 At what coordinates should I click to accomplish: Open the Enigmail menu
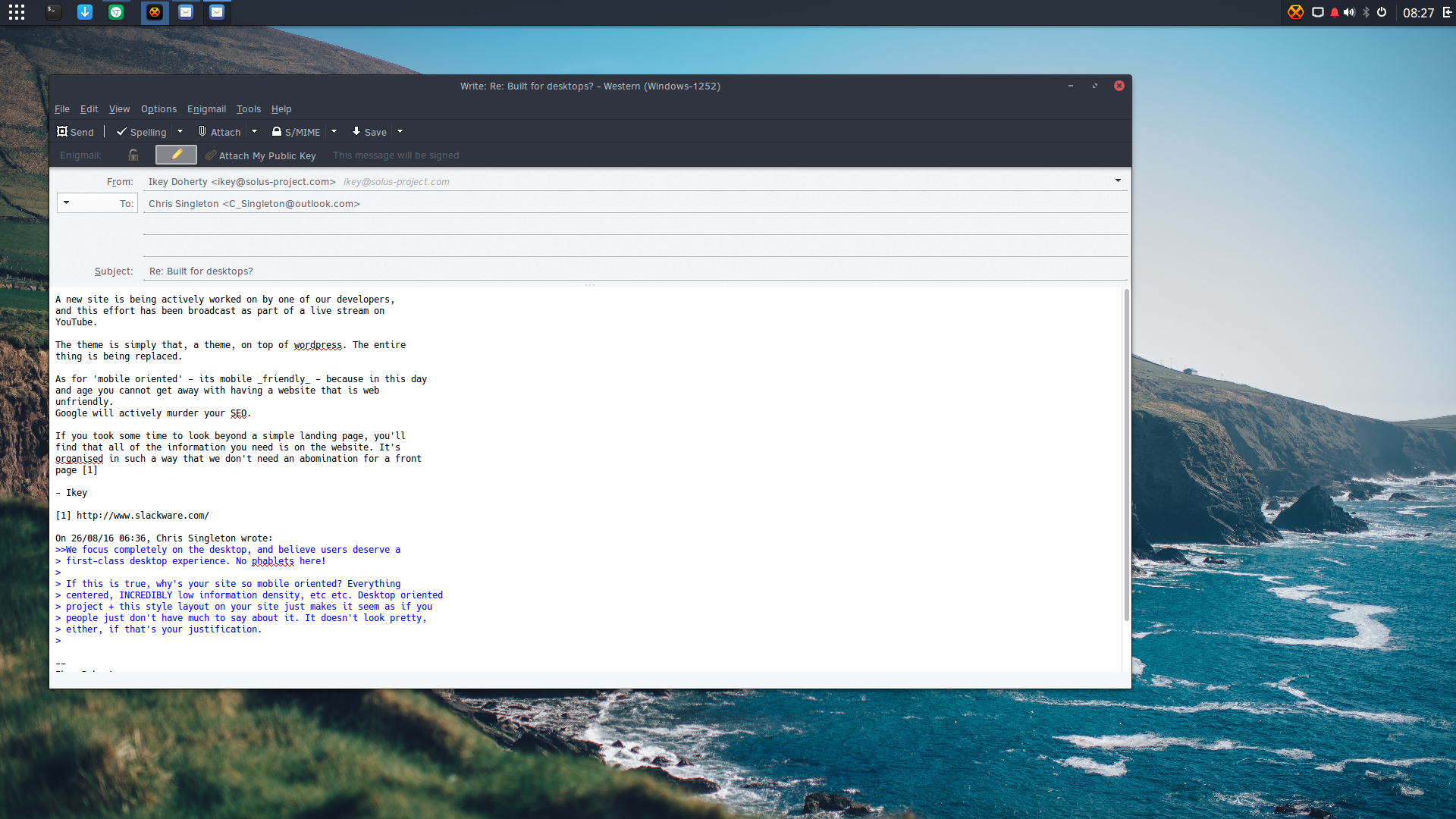tap(206, 109)
